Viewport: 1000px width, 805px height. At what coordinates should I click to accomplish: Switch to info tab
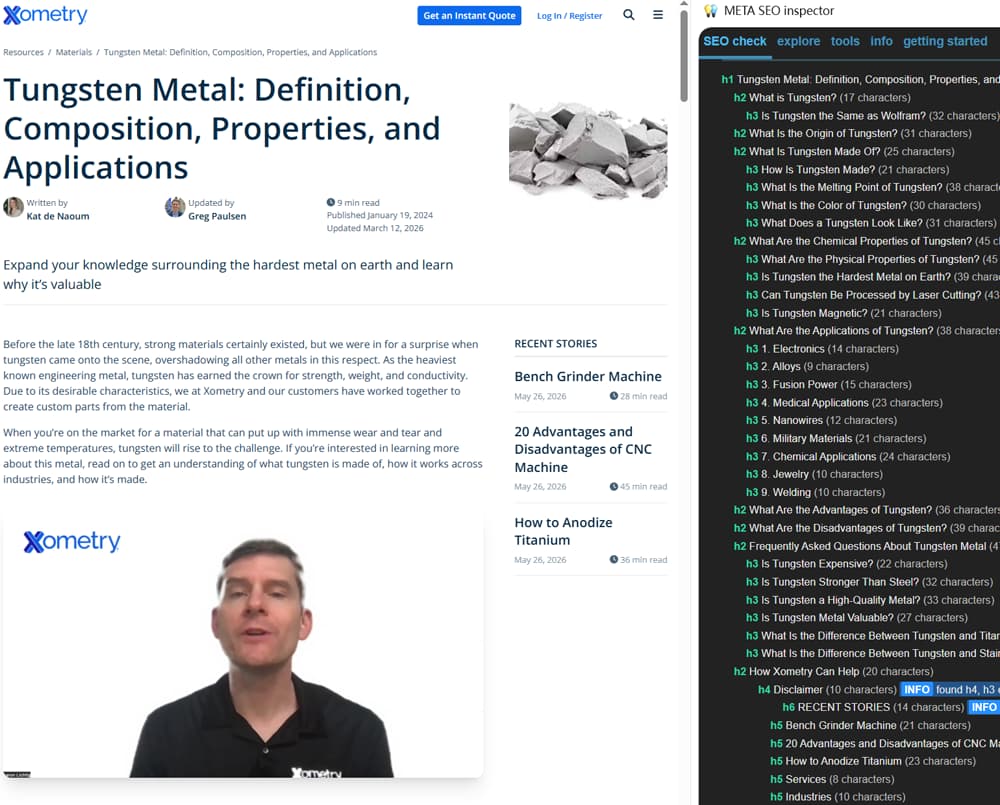(x=881, y=41)
